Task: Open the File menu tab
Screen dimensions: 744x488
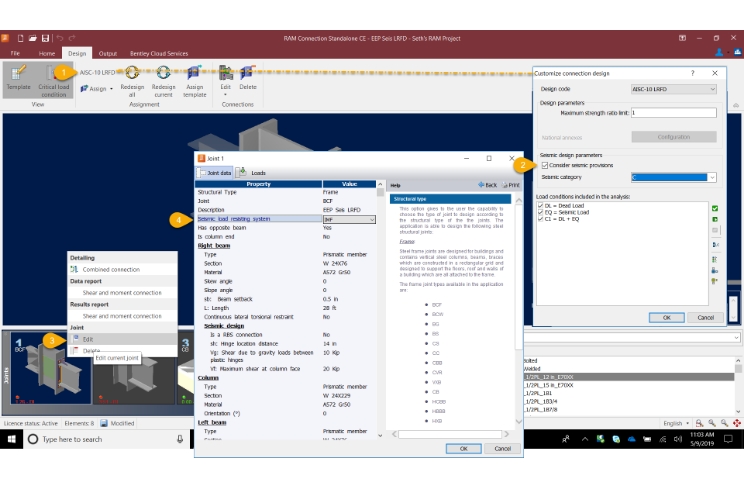Action: click(x=15, y=53)
